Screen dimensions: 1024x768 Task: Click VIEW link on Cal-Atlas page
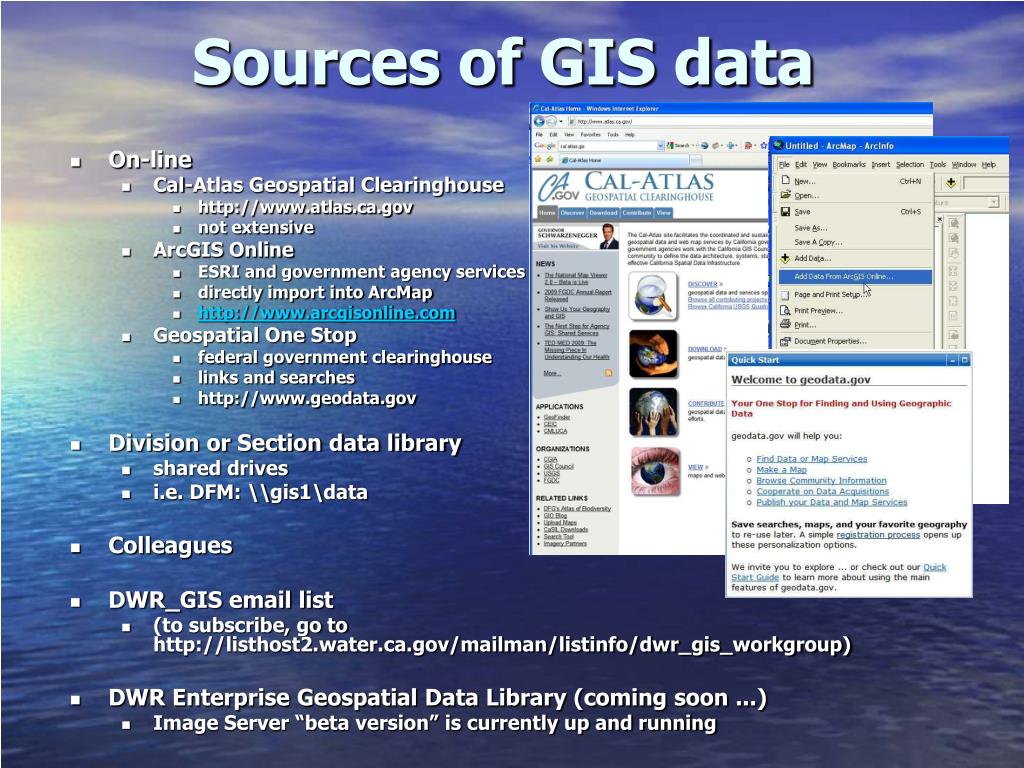[x=696, y=467]
